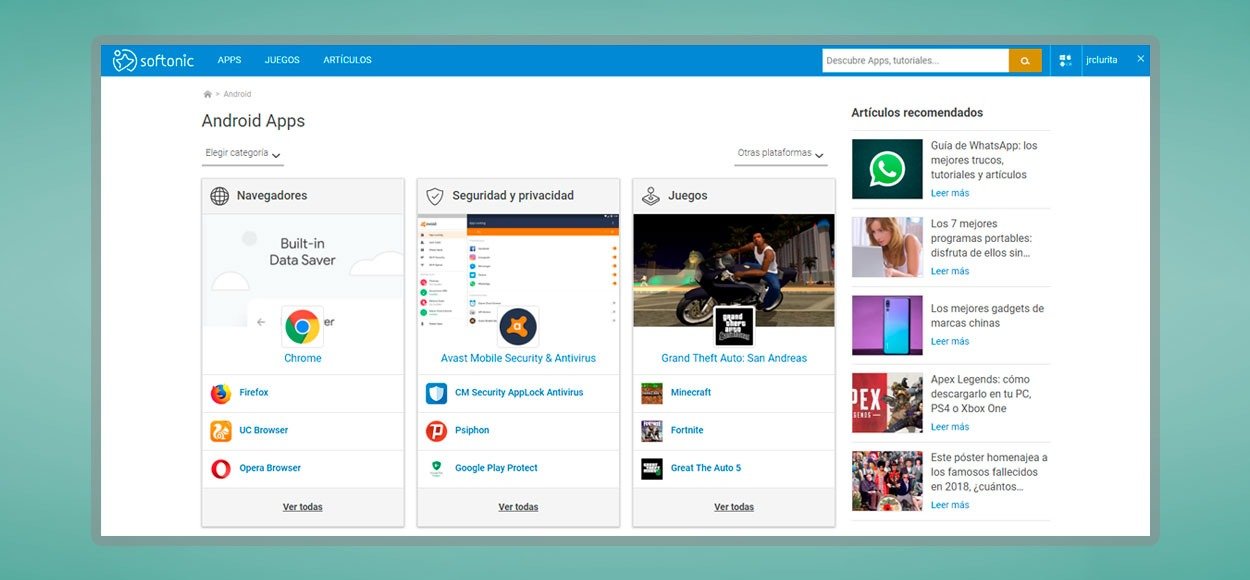Select the Psiphon icon
Viewport: 1250px width, 580px height.
point(436,431)
